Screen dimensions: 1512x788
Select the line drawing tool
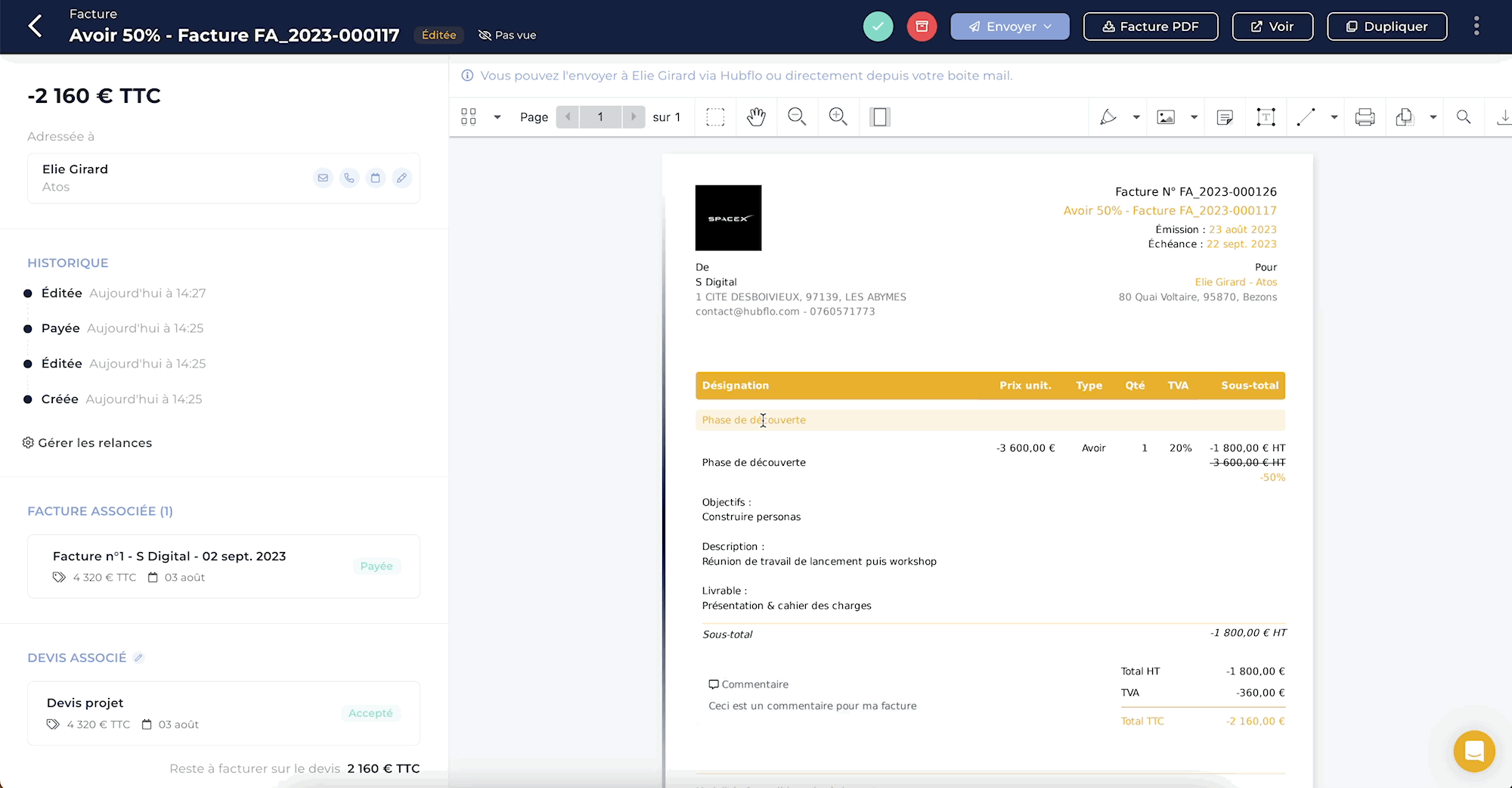(x=1306, y=117)
